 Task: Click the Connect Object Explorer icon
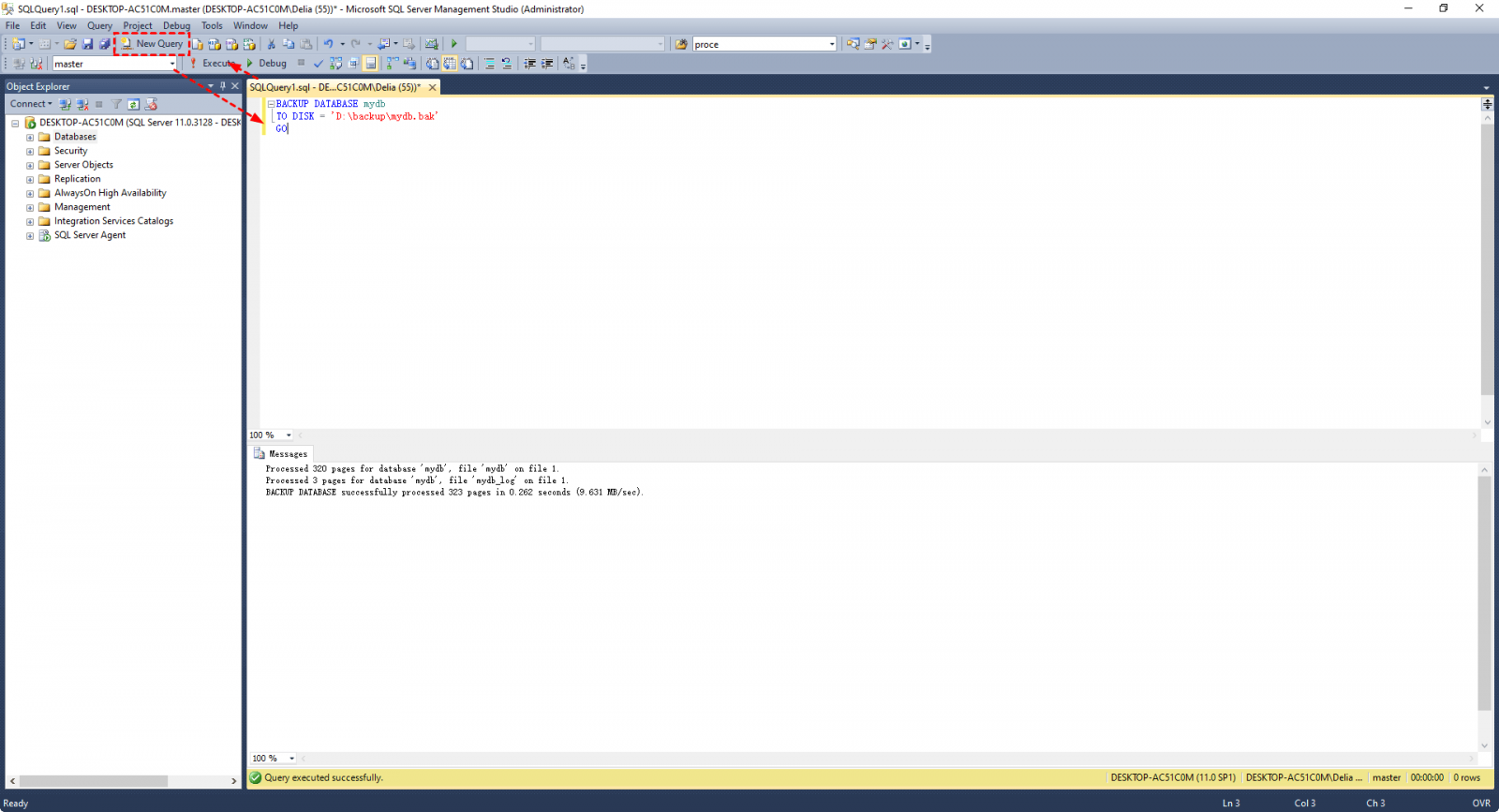(65, 104)
